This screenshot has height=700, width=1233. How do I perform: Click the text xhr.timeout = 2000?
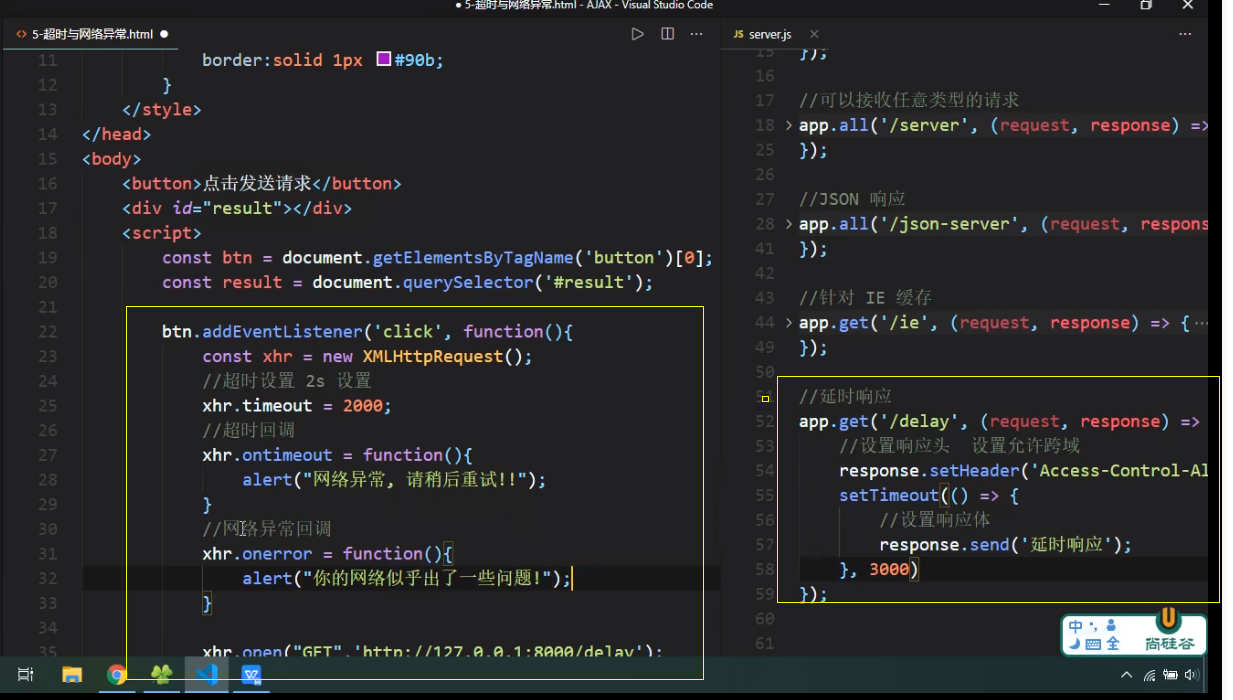(296, 405)
